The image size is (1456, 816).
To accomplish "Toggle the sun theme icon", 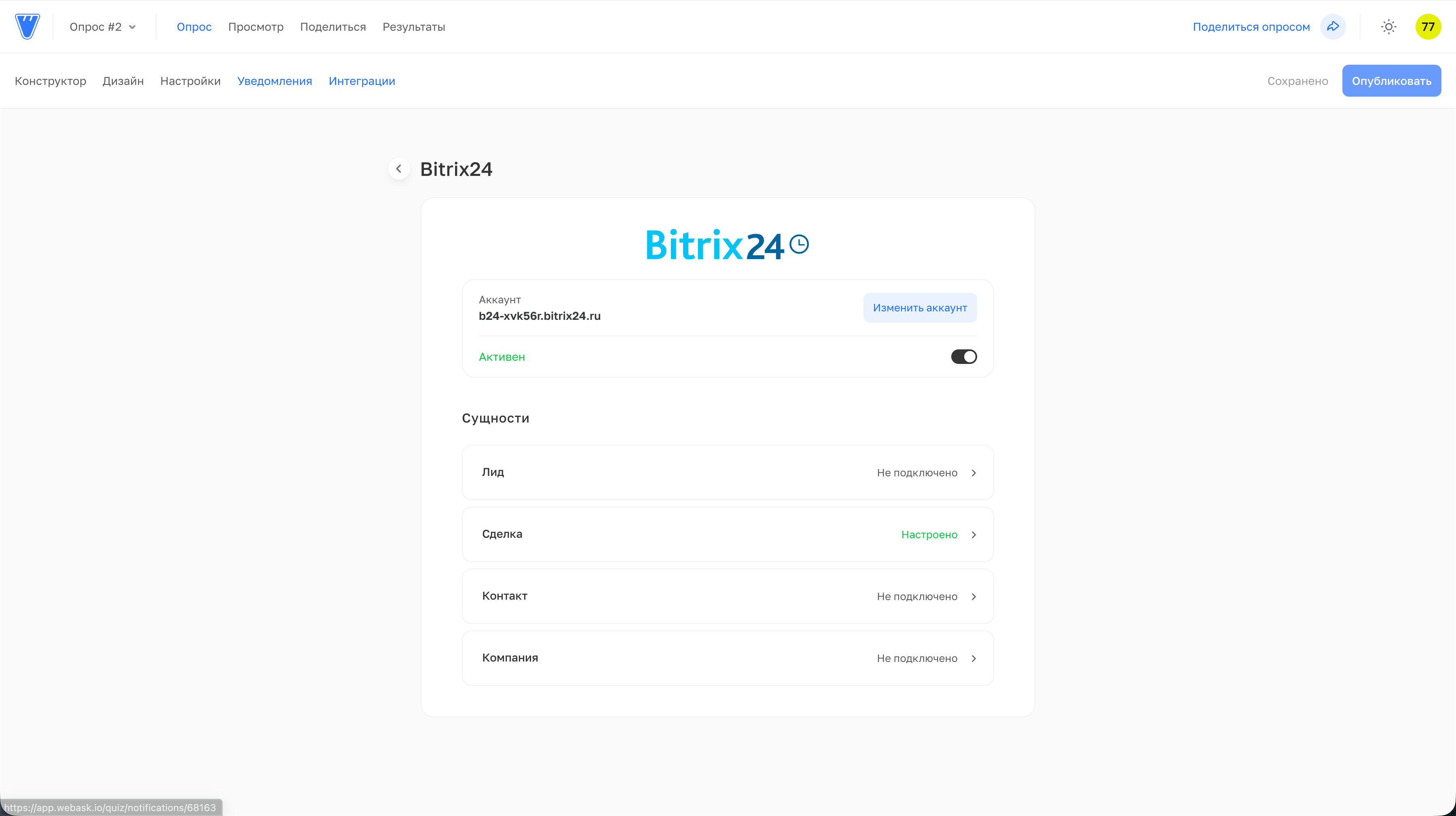I will [x=1388, y=27].
